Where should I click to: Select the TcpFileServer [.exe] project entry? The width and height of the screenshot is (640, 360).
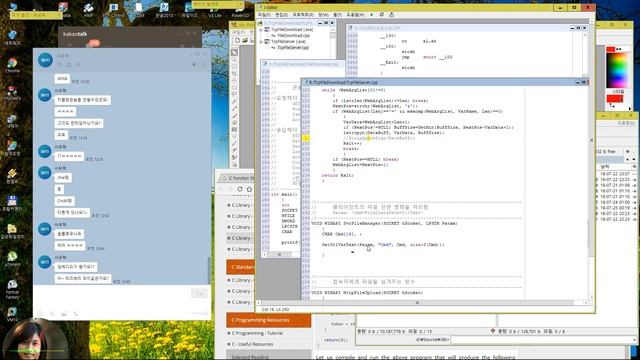point(288,42)
